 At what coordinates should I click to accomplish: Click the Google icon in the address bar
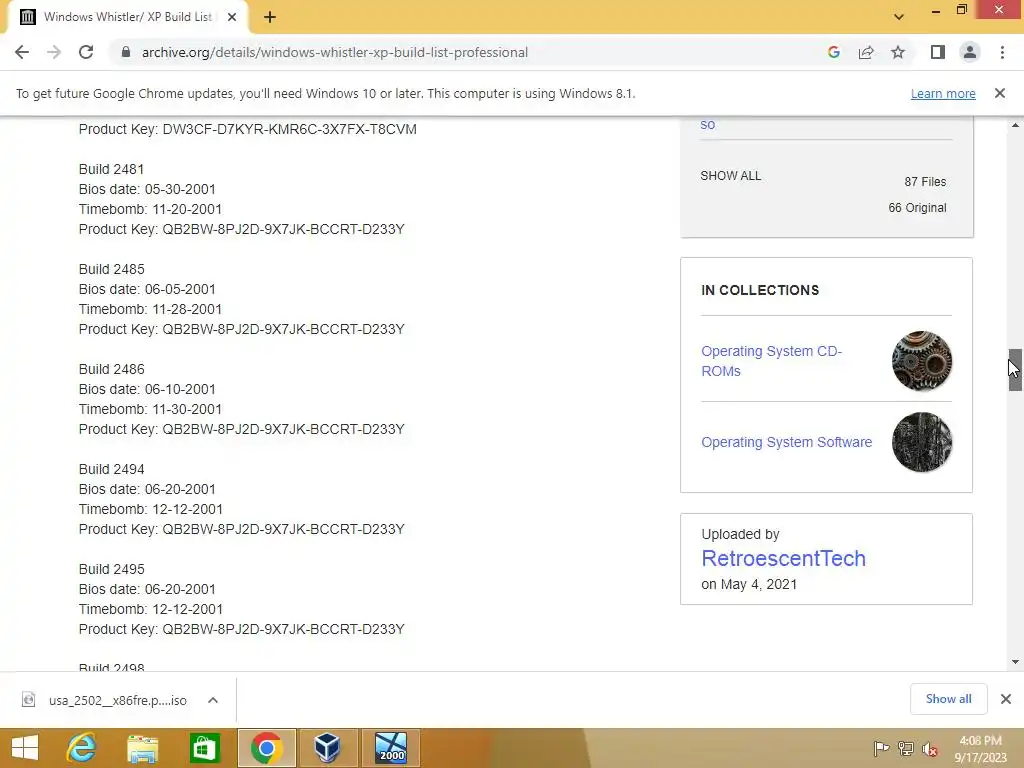click(x=833, y=52)
